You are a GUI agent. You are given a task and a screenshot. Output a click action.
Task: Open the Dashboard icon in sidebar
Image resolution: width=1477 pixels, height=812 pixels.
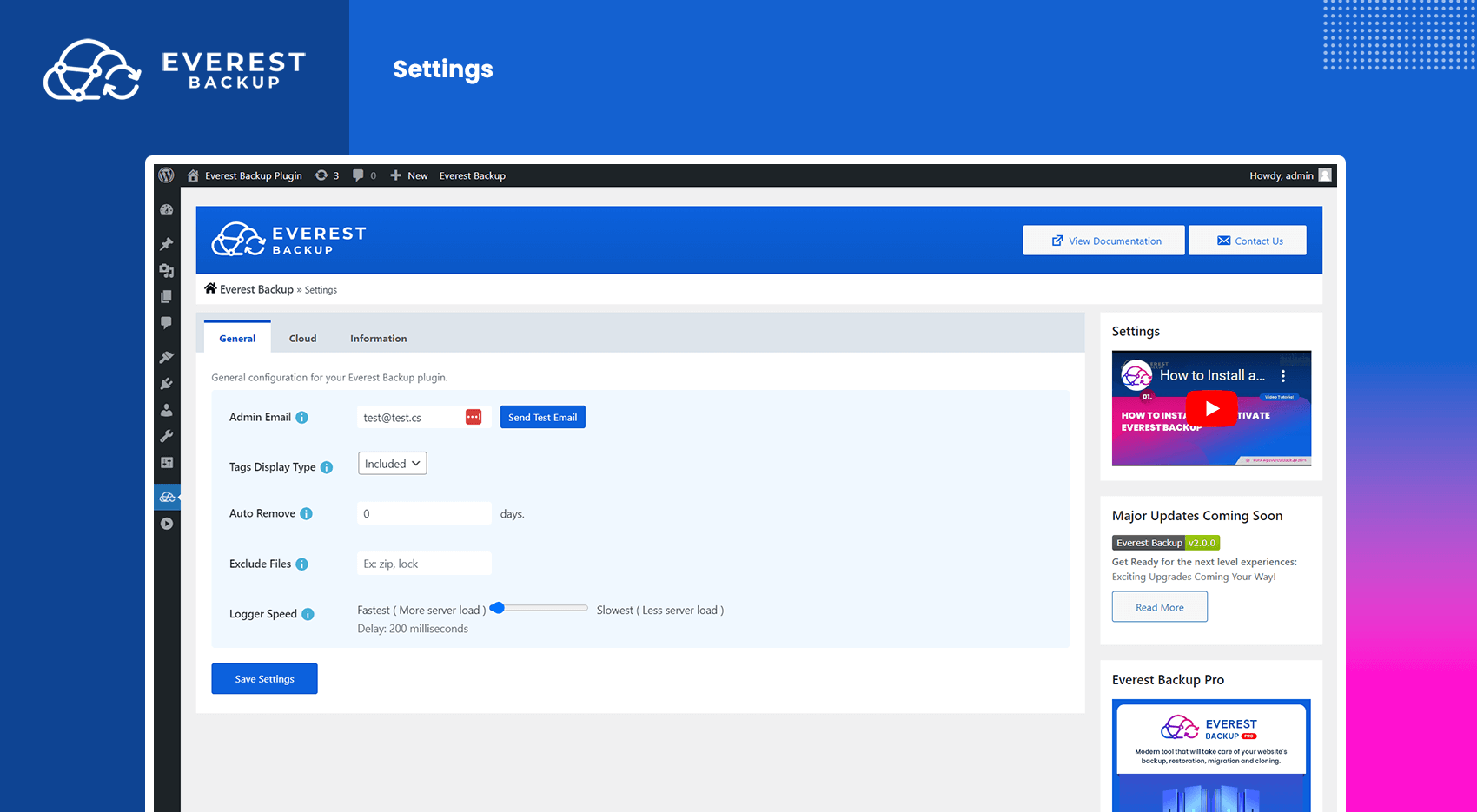[x=167, y=209]
